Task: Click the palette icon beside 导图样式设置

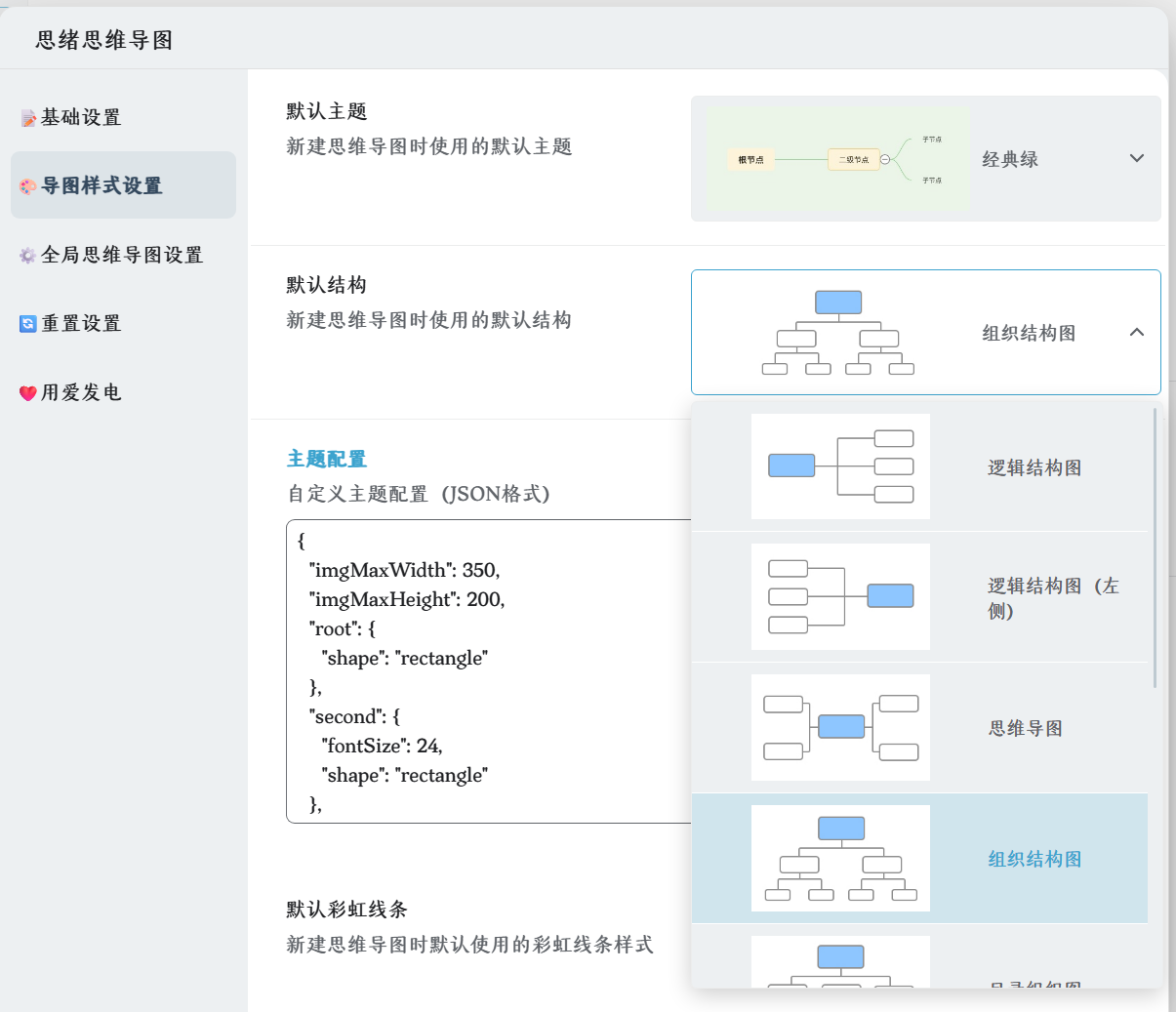Action: pos(28,186)
